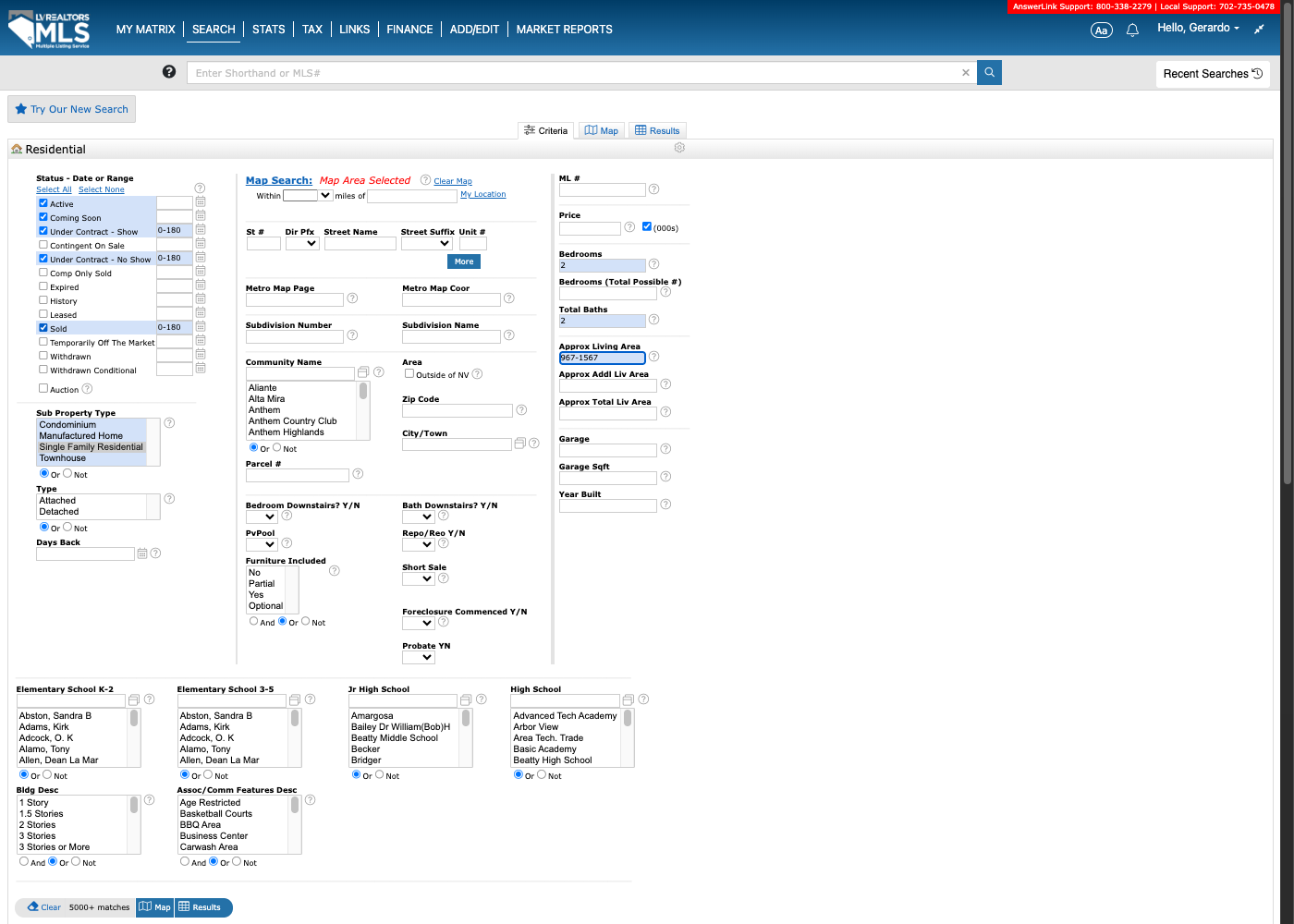Open the STATS menu
Image resolution: width=1294 pixels, height=924 pixels.
pos(269,30)
